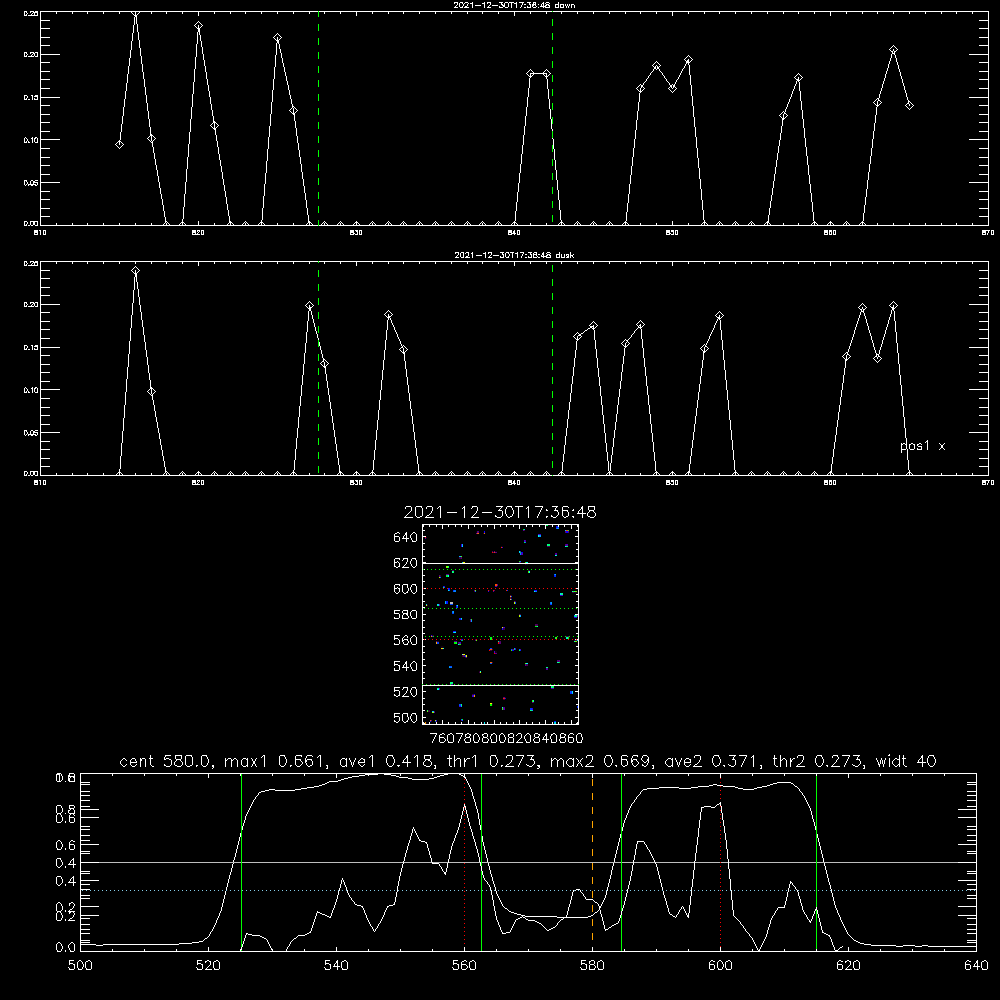Click bottom profile plot x-axis label '520'
This screenshot has width=1000, height=1000.
pos(208,966)
